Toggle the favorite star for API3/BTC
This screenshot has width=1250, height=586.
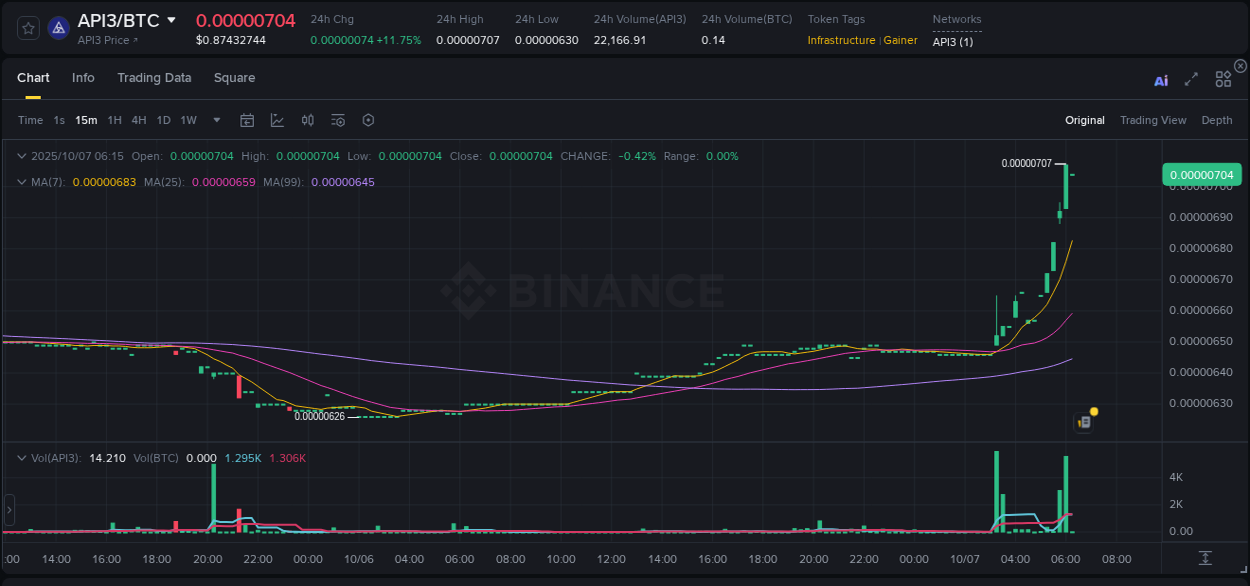point(27,28)
